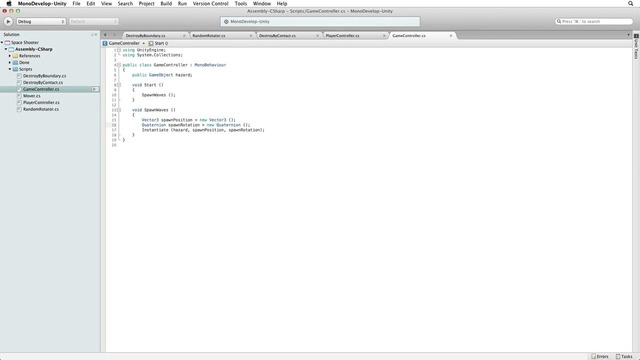This screenshot has width=640, height=360.
Task: Fold the SpawnWaves method code region
Action: (119, 110)
